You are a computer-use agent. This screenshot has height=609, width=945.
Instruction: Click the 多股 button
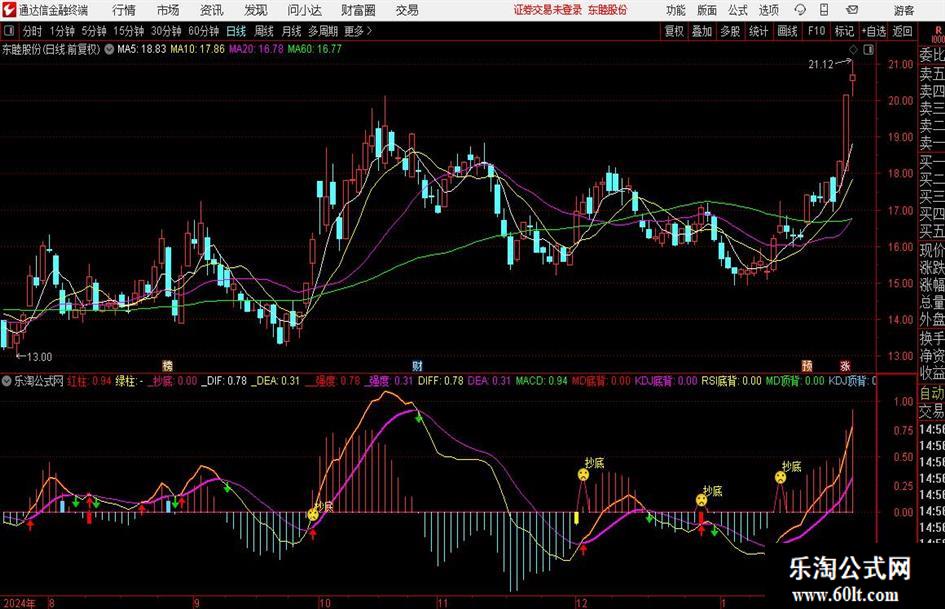coord(730,31)
